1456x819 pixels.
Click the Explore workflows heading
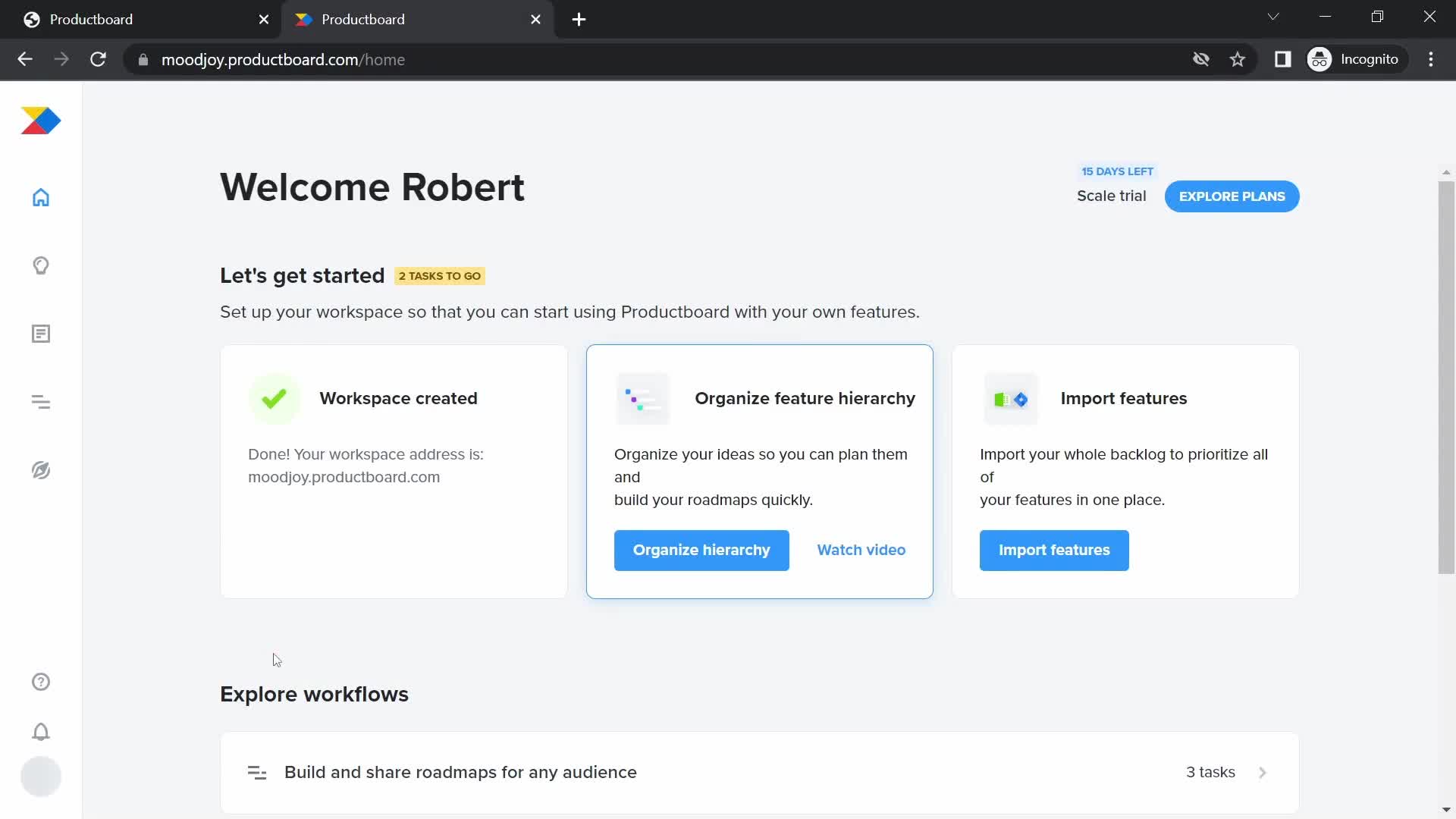click(x=314, y=695)
